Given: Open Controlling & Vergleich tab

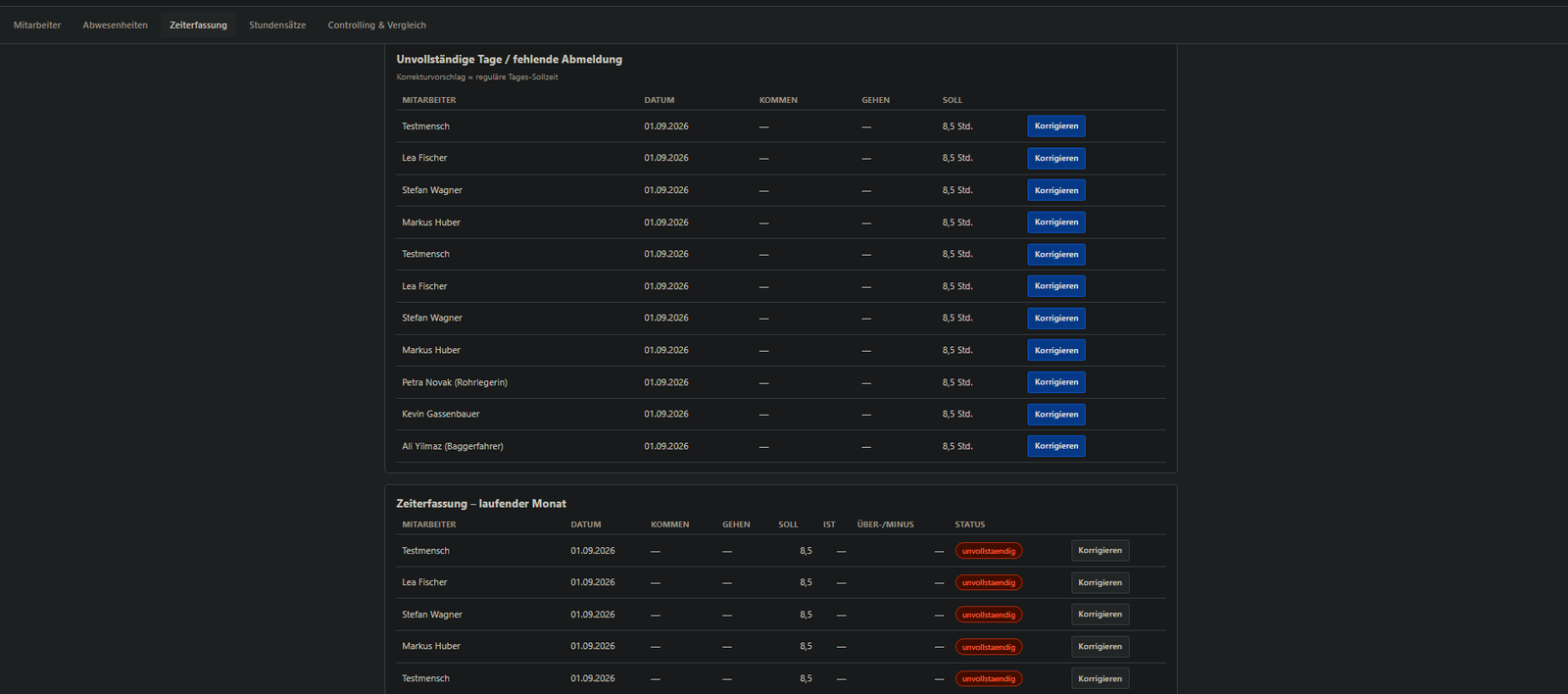Looking at the screenshot, I should (376, 25).
